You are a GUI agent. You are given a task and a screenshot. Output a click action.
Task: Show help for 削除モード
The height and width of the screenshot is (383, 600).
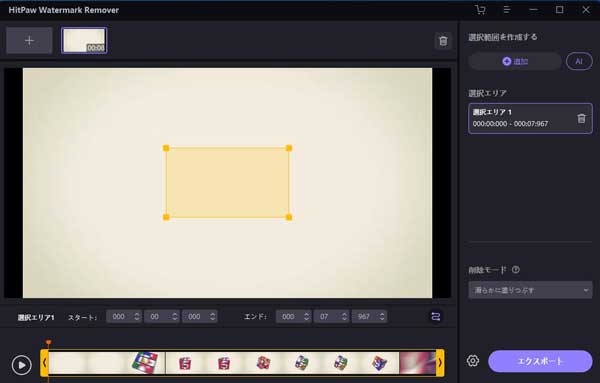coord(516,270)
